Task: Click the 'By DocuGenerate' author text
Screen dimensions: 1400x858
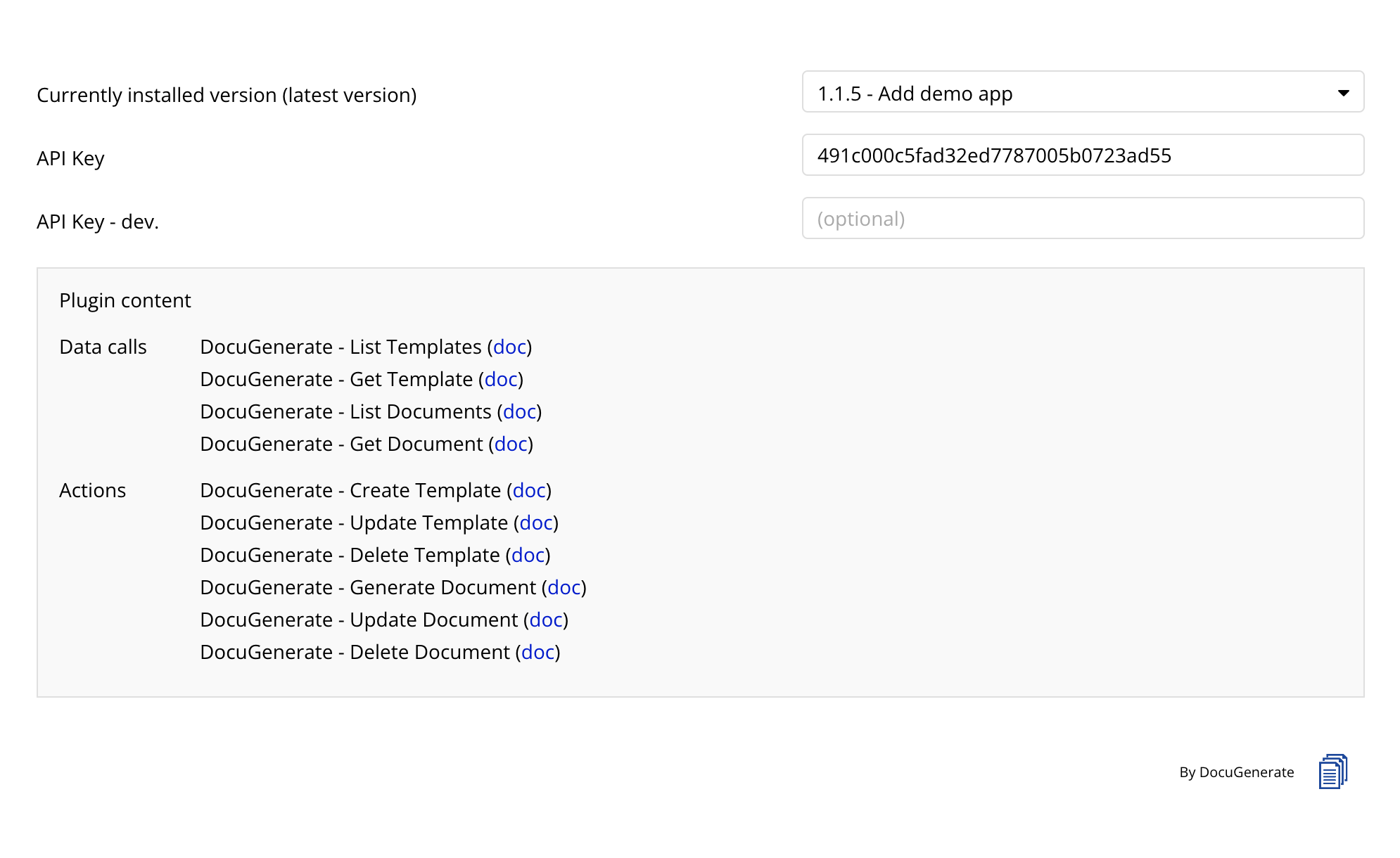Action: click(1236, 772)
